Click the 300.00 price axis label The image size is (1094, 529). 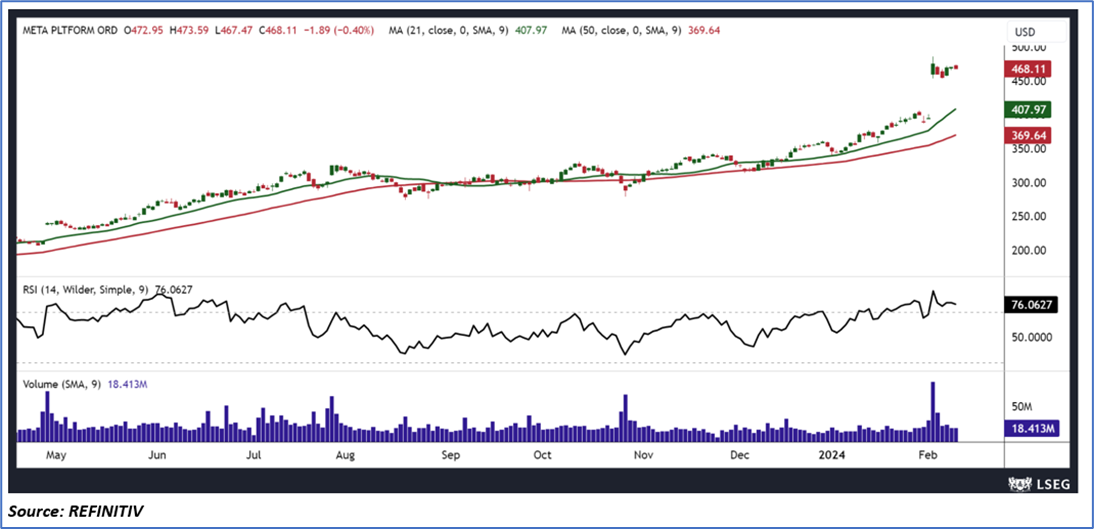(x=1027, y=183)
